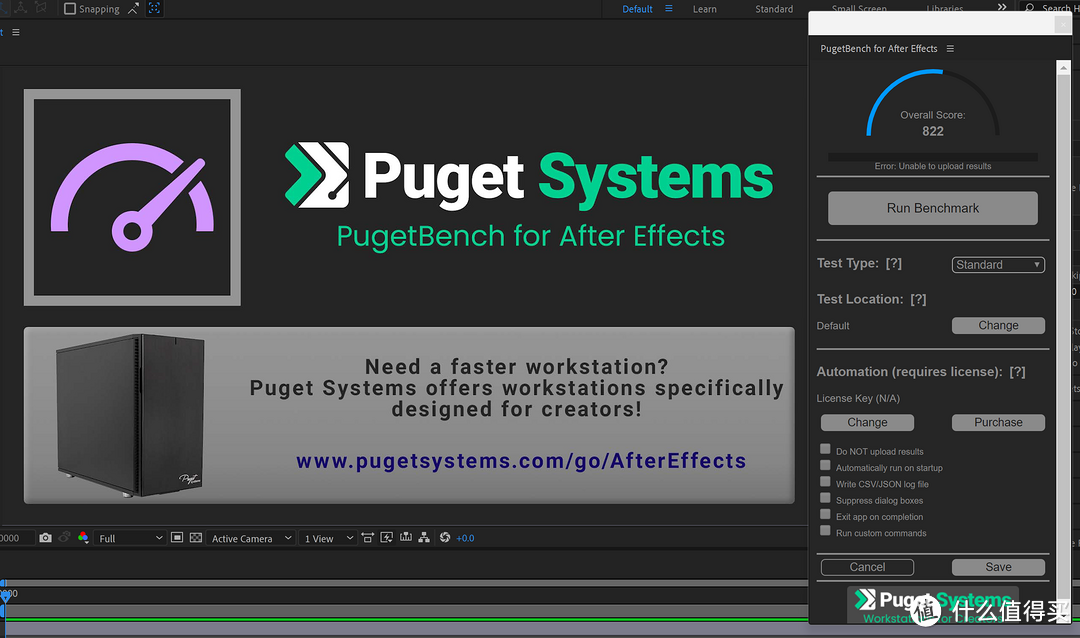Switch to the Learn workspace
This screenshot has height=638, width=1080.
pos(705,9)
